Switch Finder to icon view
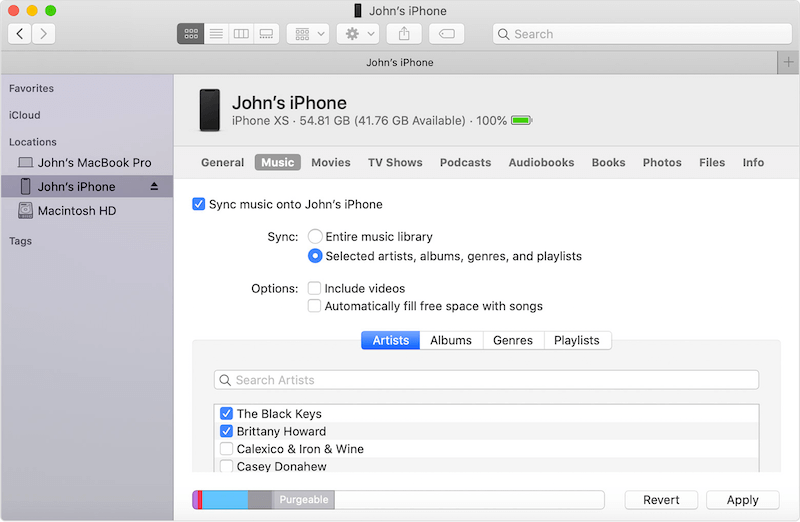 pyautogui.click(x=191, y=34)
